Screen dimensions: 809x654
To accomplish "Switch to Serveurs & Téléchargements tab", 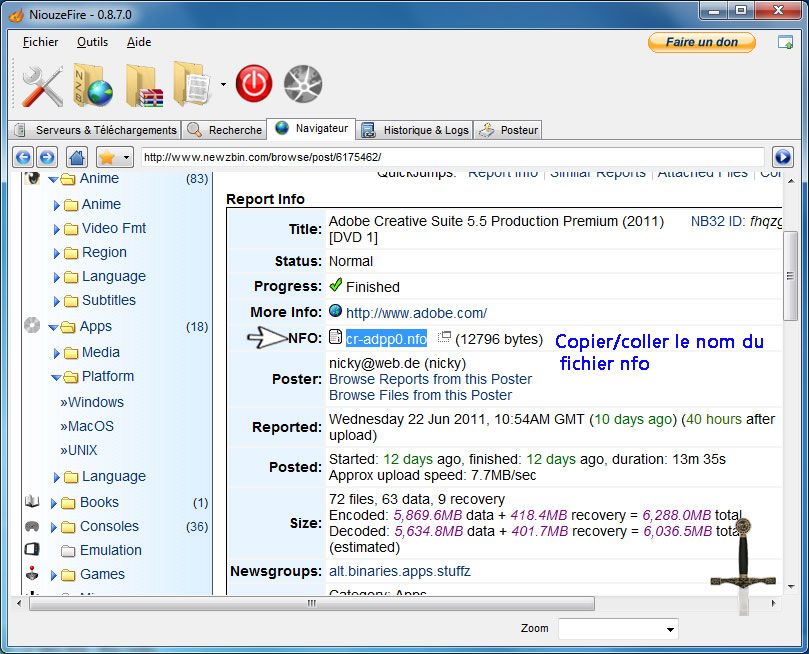I will click(96, 130).
